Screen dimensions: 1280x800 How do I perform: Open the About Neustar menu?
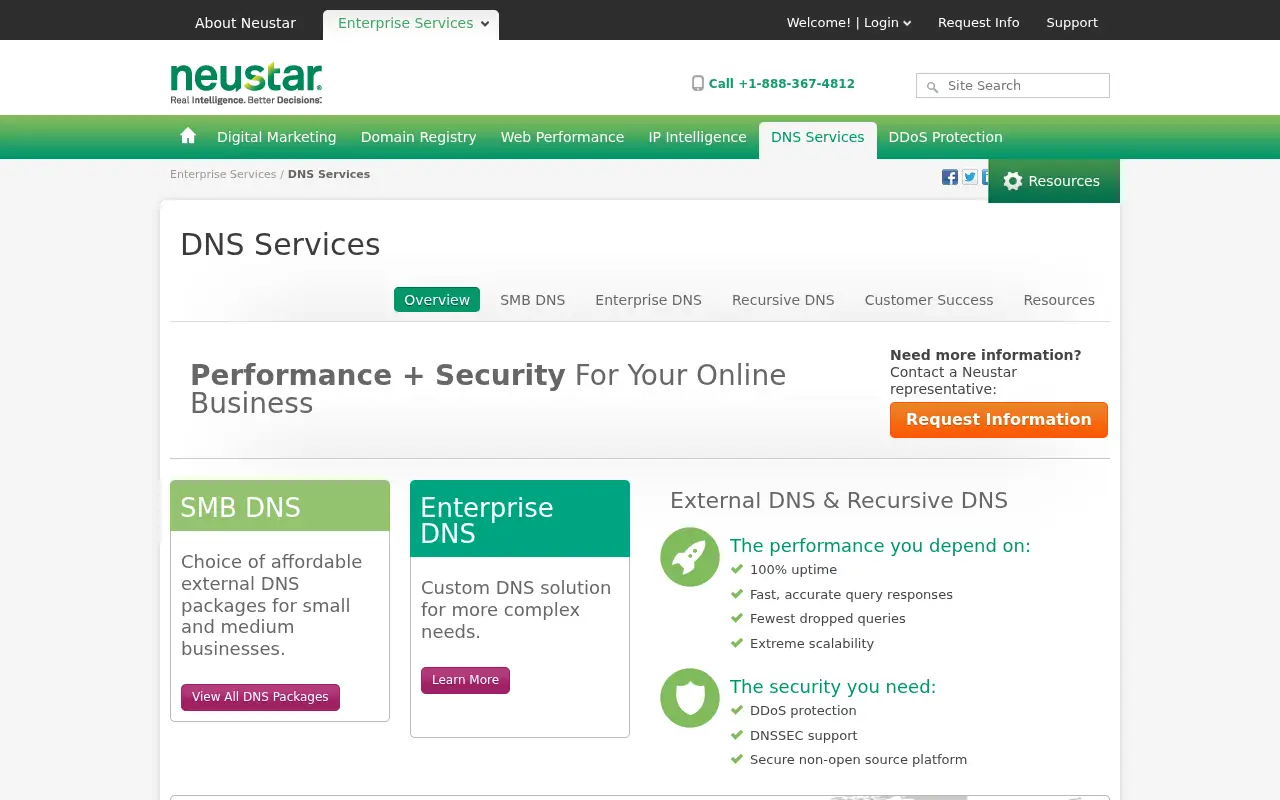pos(245,23)
